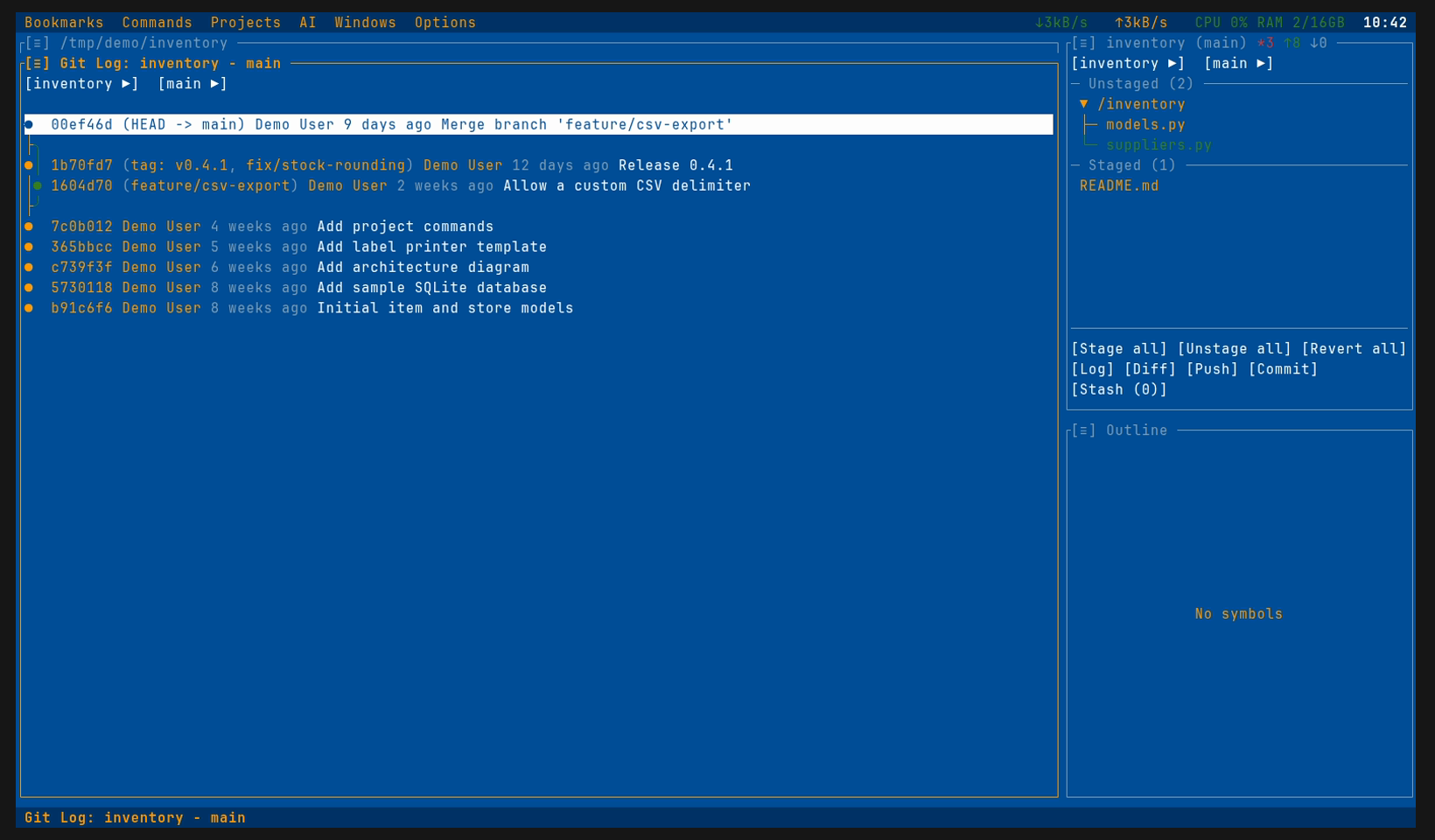Select commit 7c0b012 Add project commands
Screen dimensions: 1435x840
tap(539, 227)
